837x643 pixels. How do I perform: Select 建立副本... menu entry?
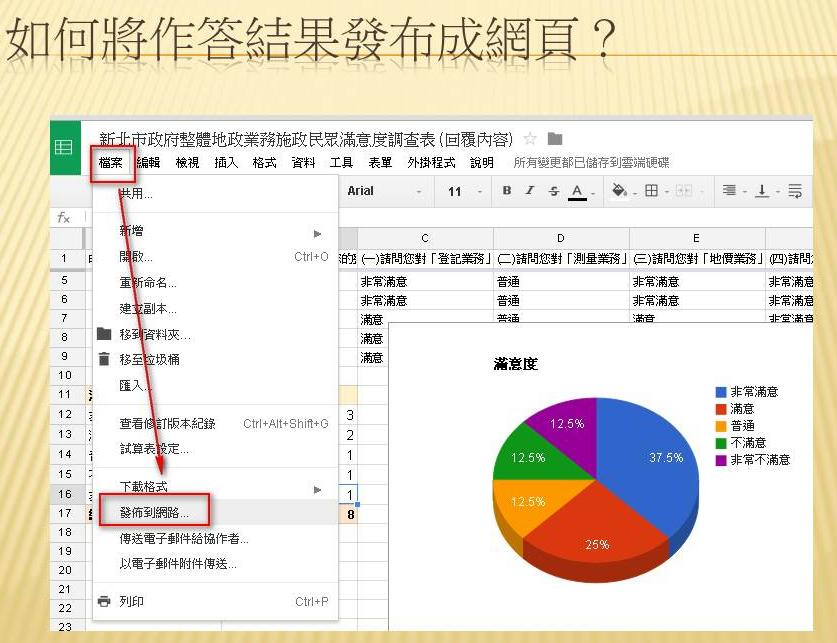[x=216, y=308]
